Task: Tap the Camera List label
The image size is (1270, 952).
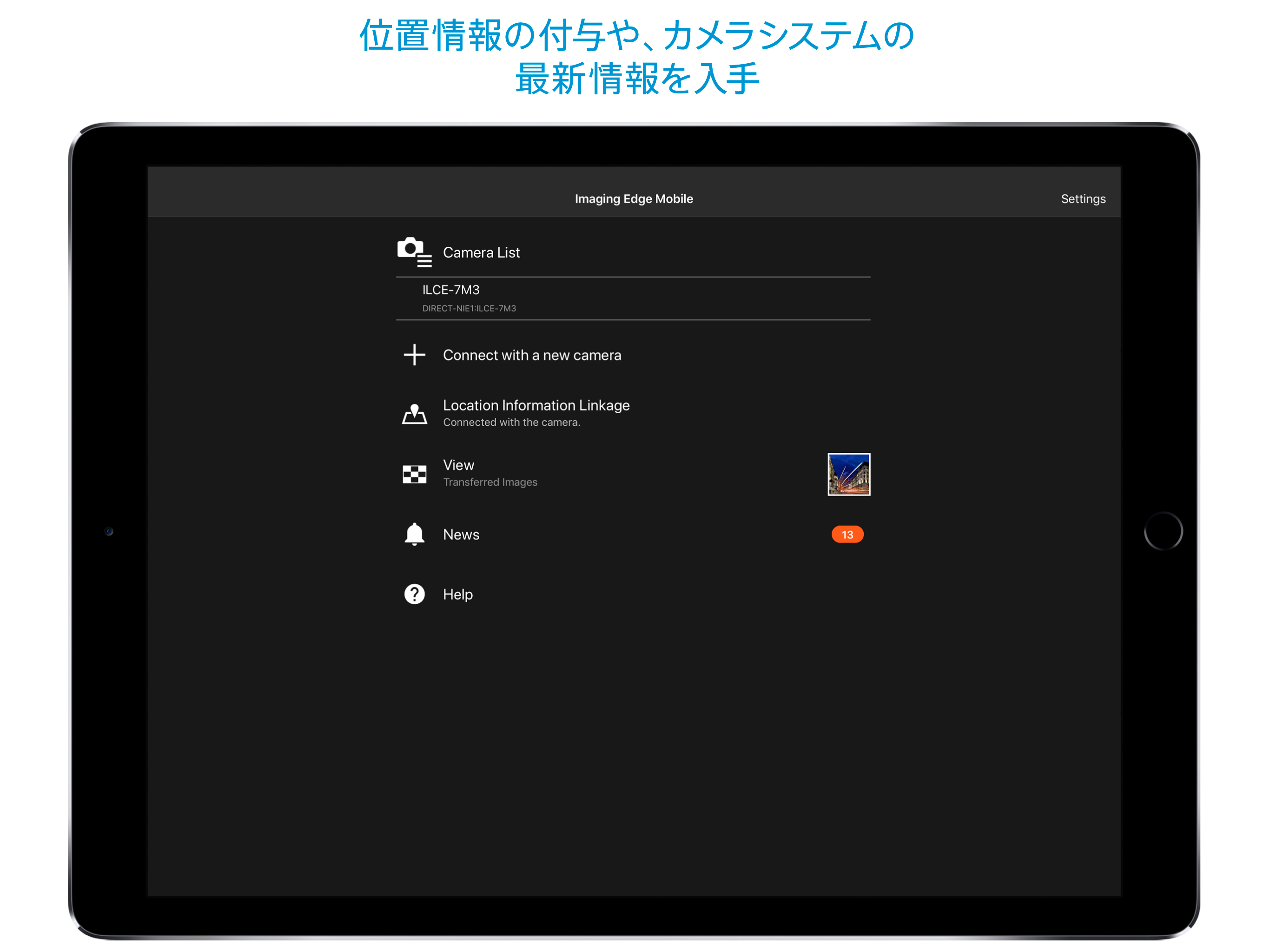Action: pyautogui.click(x=481, y=252)
